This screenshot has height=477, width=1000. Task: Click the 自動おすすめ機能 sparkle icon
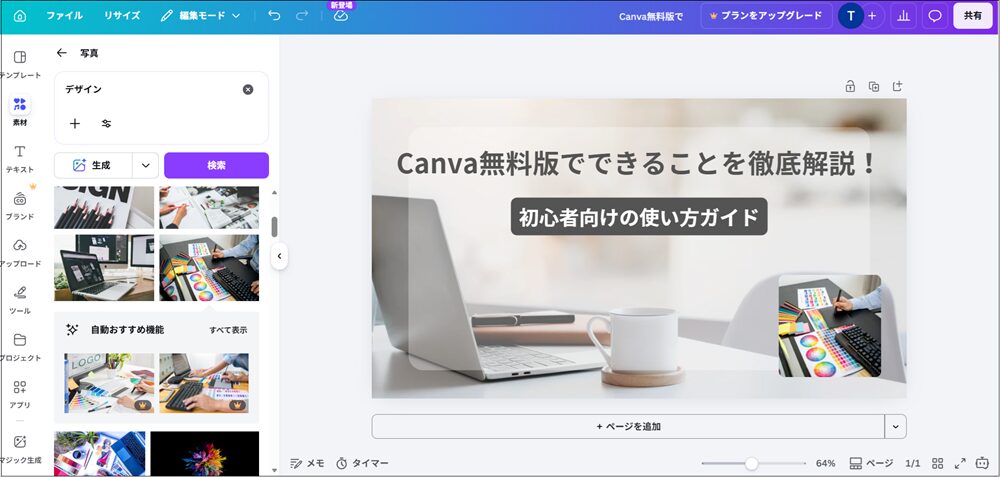pyautogui.click(x=72, y=330)
